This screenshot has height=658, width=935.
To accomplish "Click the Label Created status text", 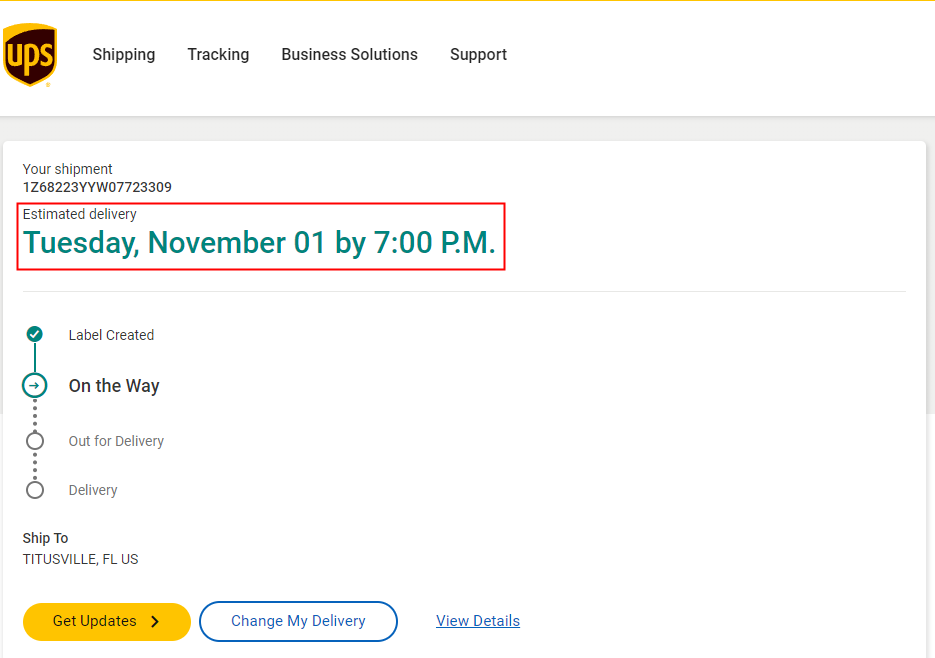I will pyautogui.click(x=111, y=335).
